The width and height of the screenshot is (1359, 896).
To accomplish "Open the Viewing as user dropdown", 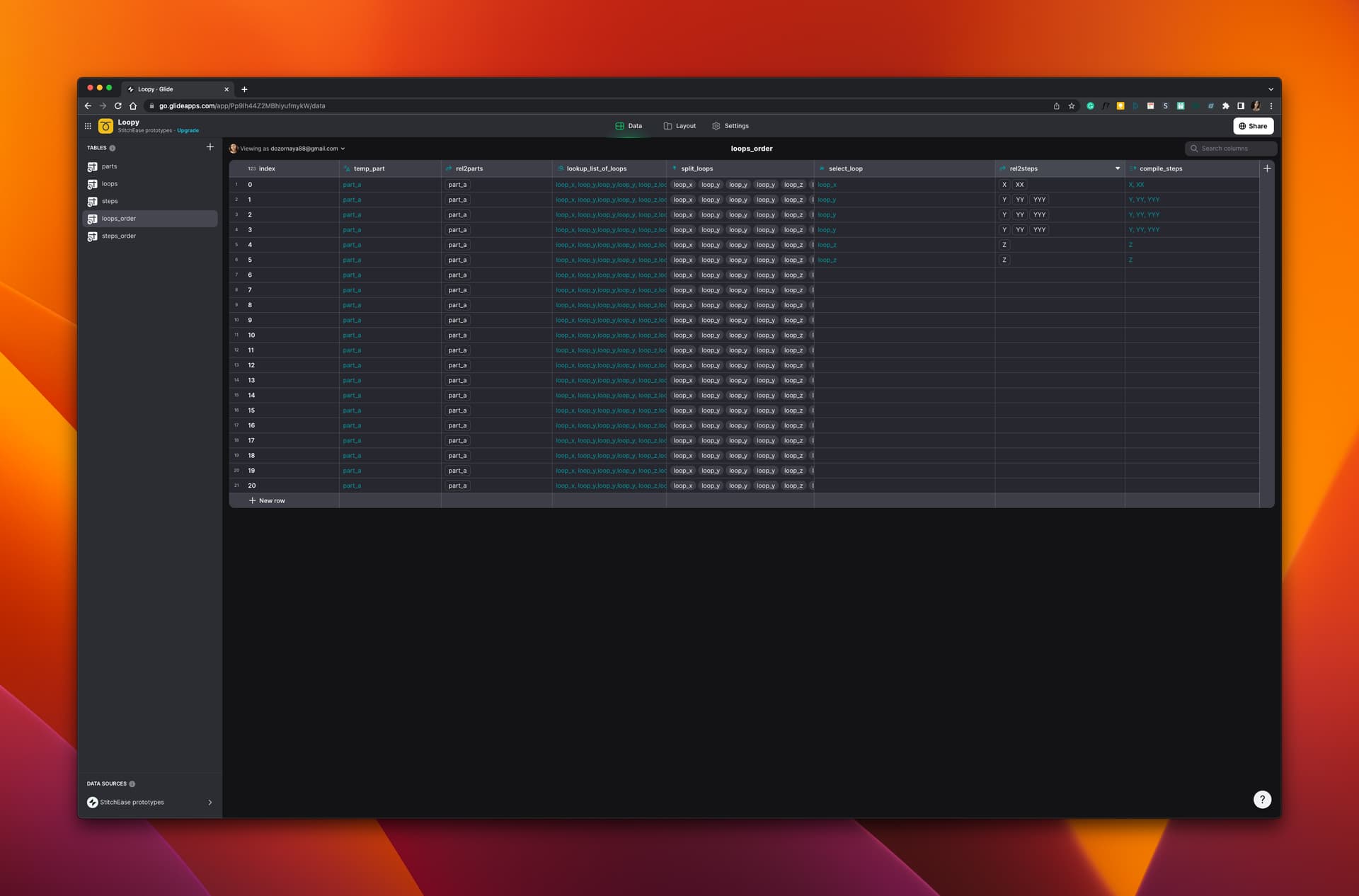I will 292,149.
